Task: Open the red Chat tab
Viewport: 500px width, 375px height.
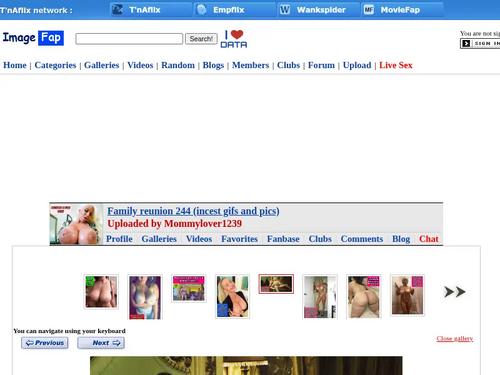Action: [x=429, y=239]
